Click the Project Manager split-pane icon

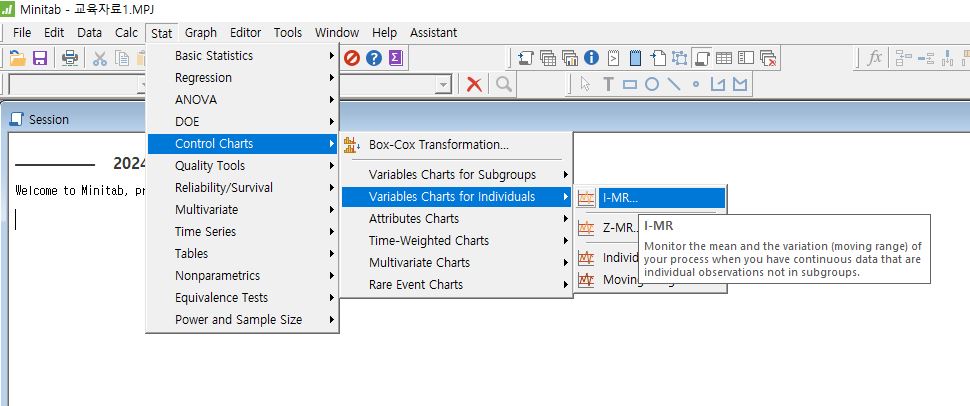[746, 58]
